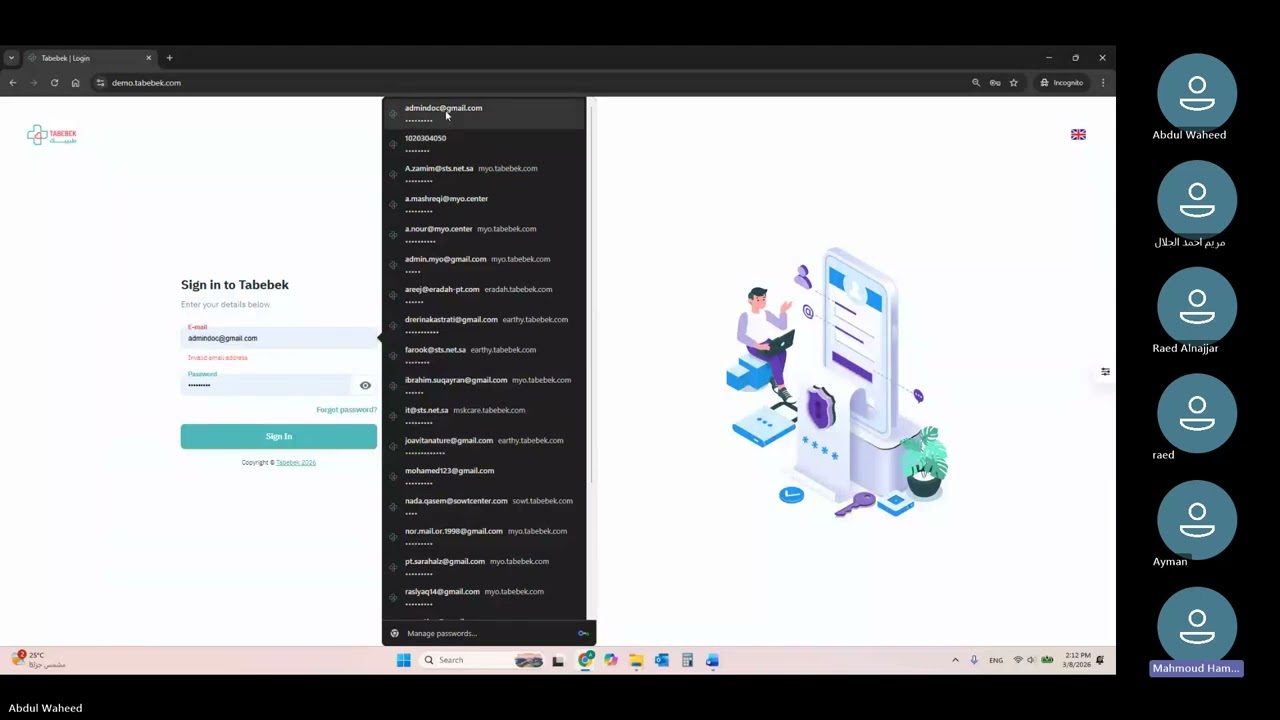Viewport: 1280px width, 720px height.
Task: Open the password key icon in address bar
Action: coord(995,83)
